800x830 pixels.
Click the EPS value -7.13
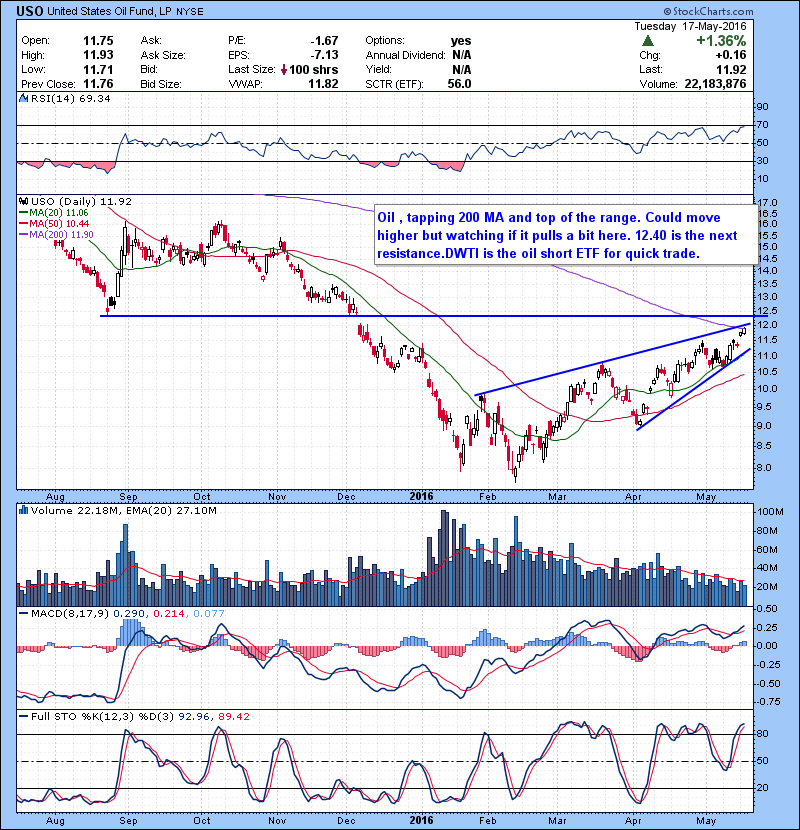(324, 55)
